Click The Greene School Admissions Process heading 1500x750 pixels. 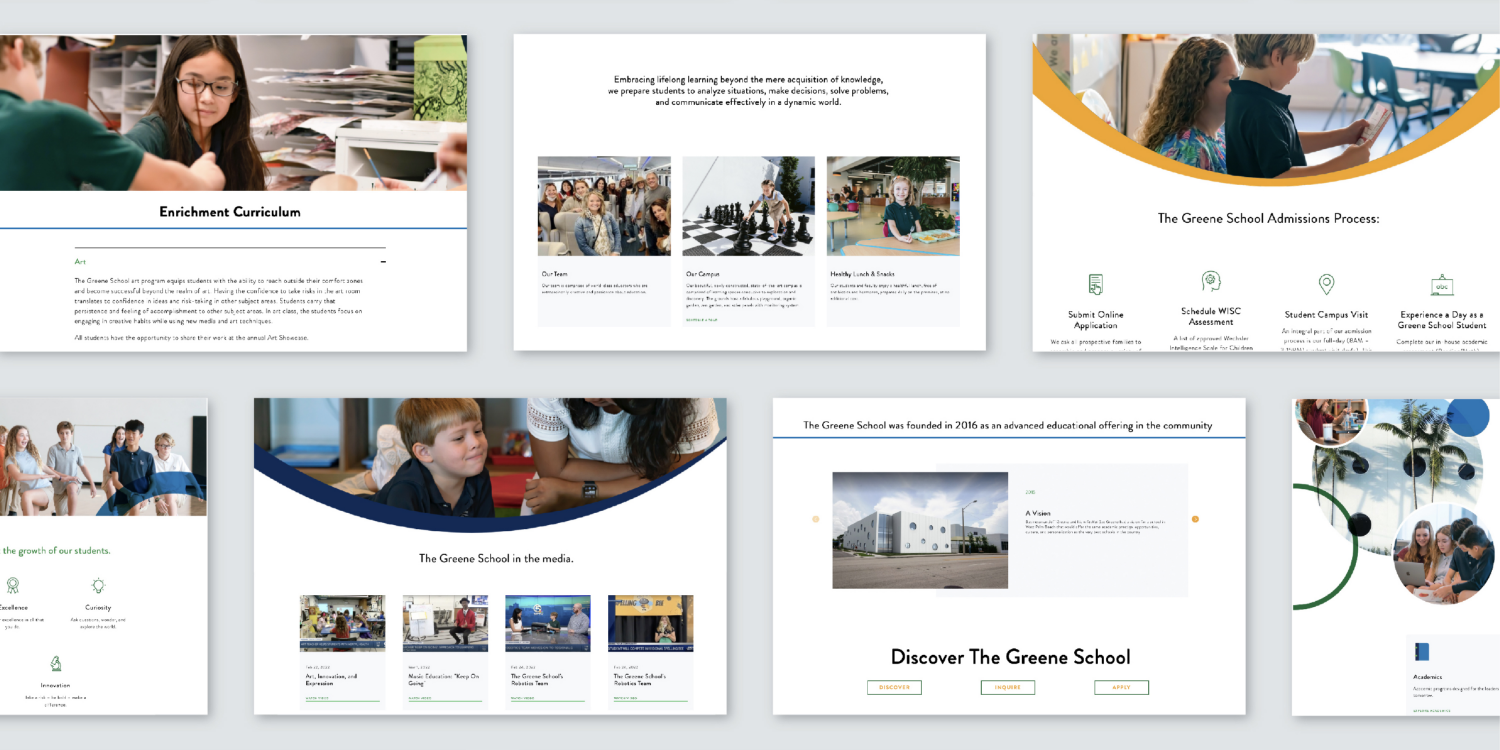(1268, 218)
